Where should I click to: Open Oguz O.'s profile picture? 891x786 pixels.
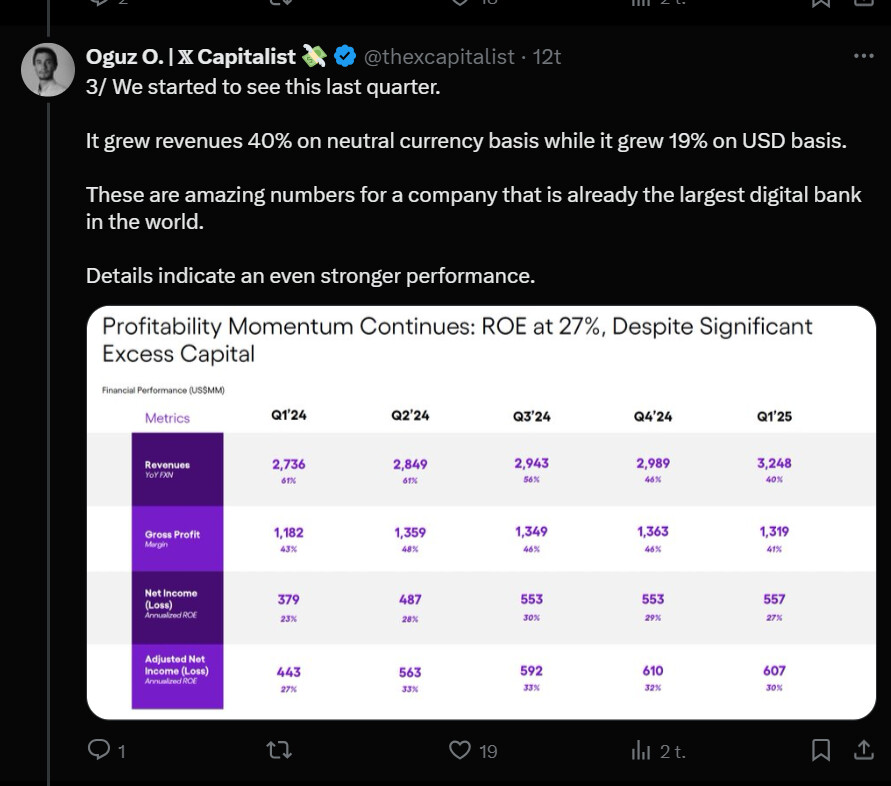click(48, 70)
